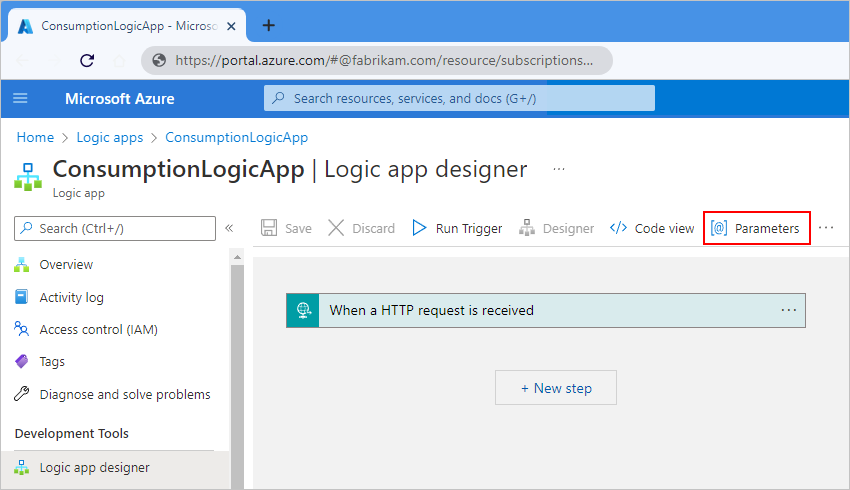Open the HTTP trigger card ellipsis menu
This screenshot has height=490, width=850.
[789, 311]
